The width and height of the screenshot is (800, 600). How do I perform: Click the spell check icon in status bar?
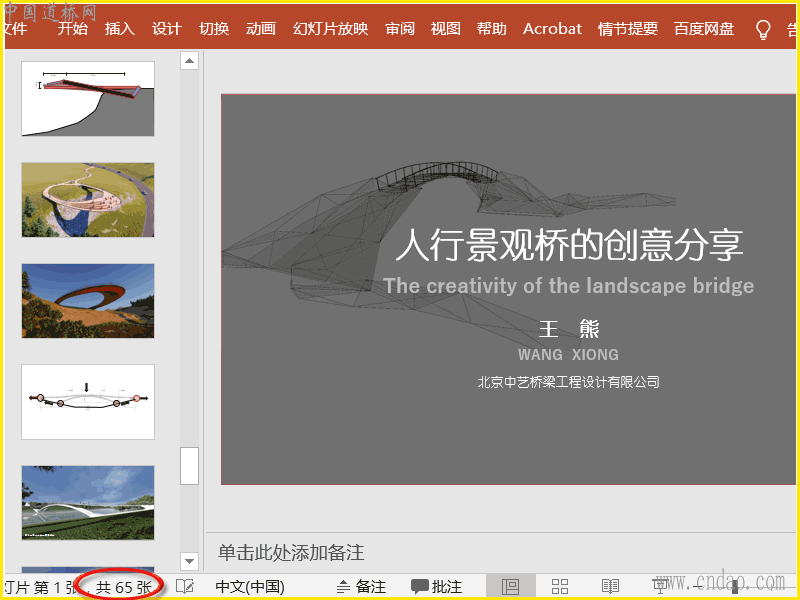tap(185, 587)
